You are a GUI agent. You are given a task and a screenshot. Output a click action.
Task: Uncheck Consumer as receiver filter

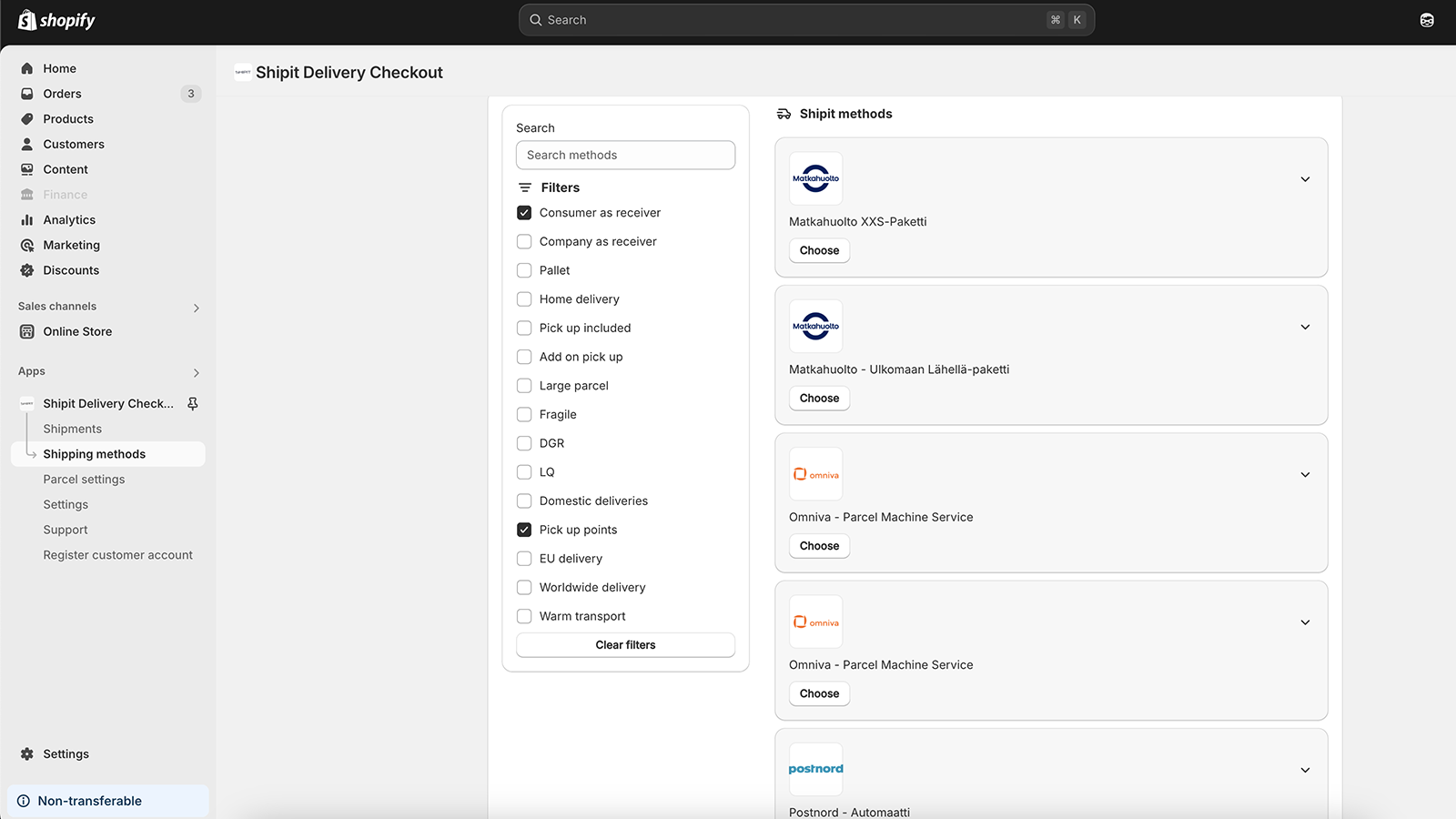(524, 213)
